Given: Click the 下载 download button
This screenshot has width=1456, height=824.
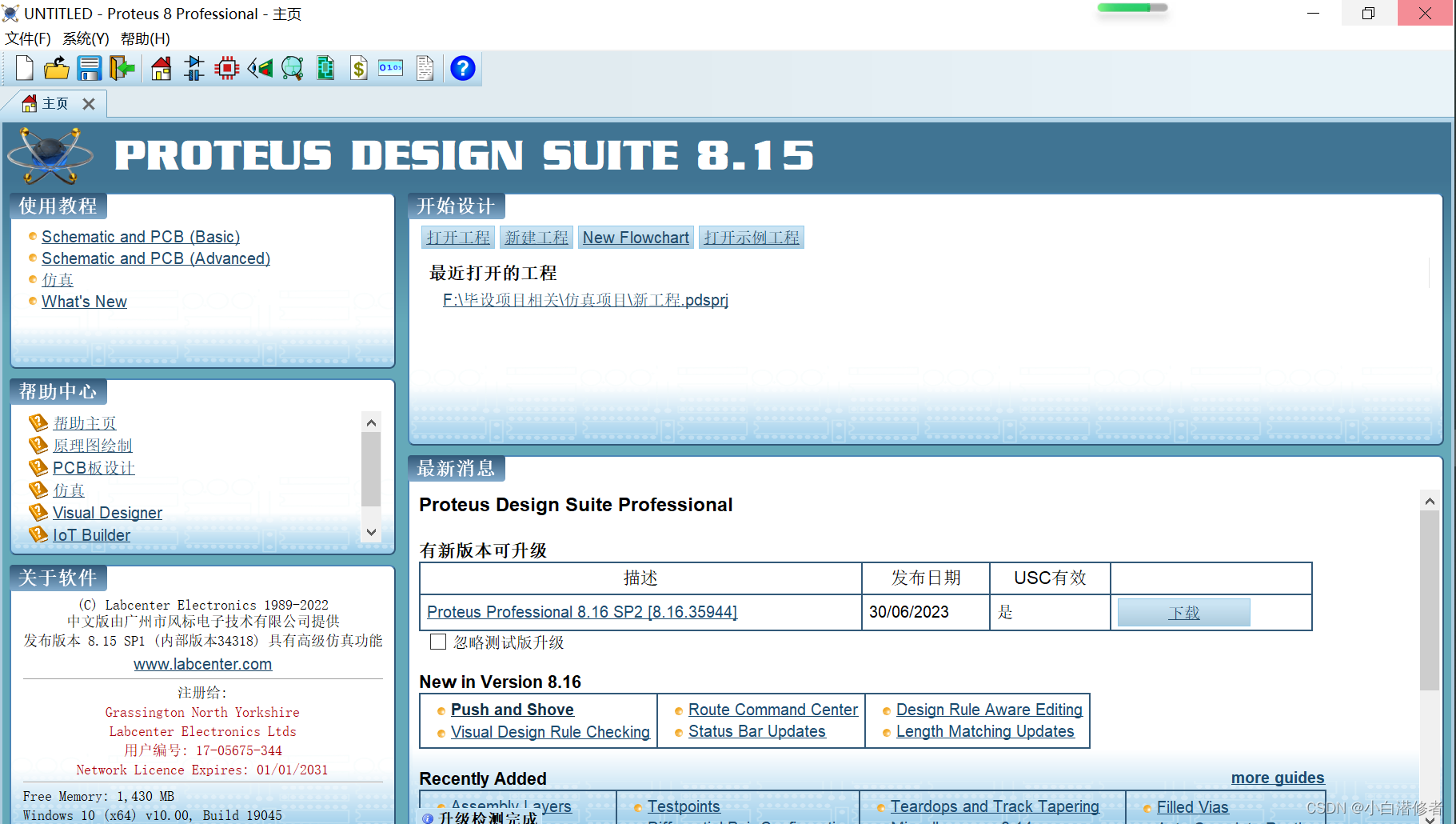Looking at the screenshot, I should pos(1183,613).
